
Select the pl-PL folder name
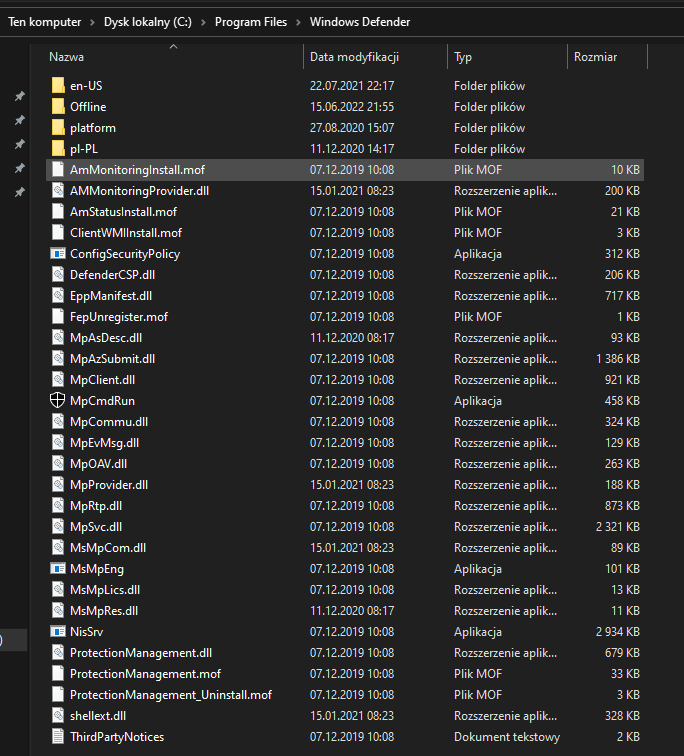coord(84,148)
